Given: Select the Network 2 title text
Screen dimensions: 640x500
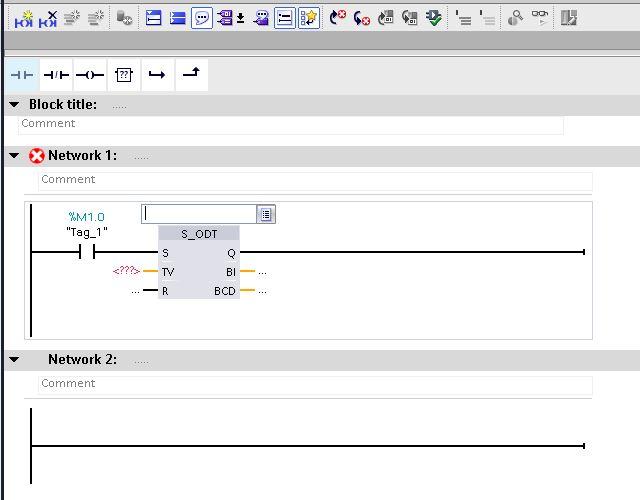Looking at the screenshot, I should tap(82, 360).
